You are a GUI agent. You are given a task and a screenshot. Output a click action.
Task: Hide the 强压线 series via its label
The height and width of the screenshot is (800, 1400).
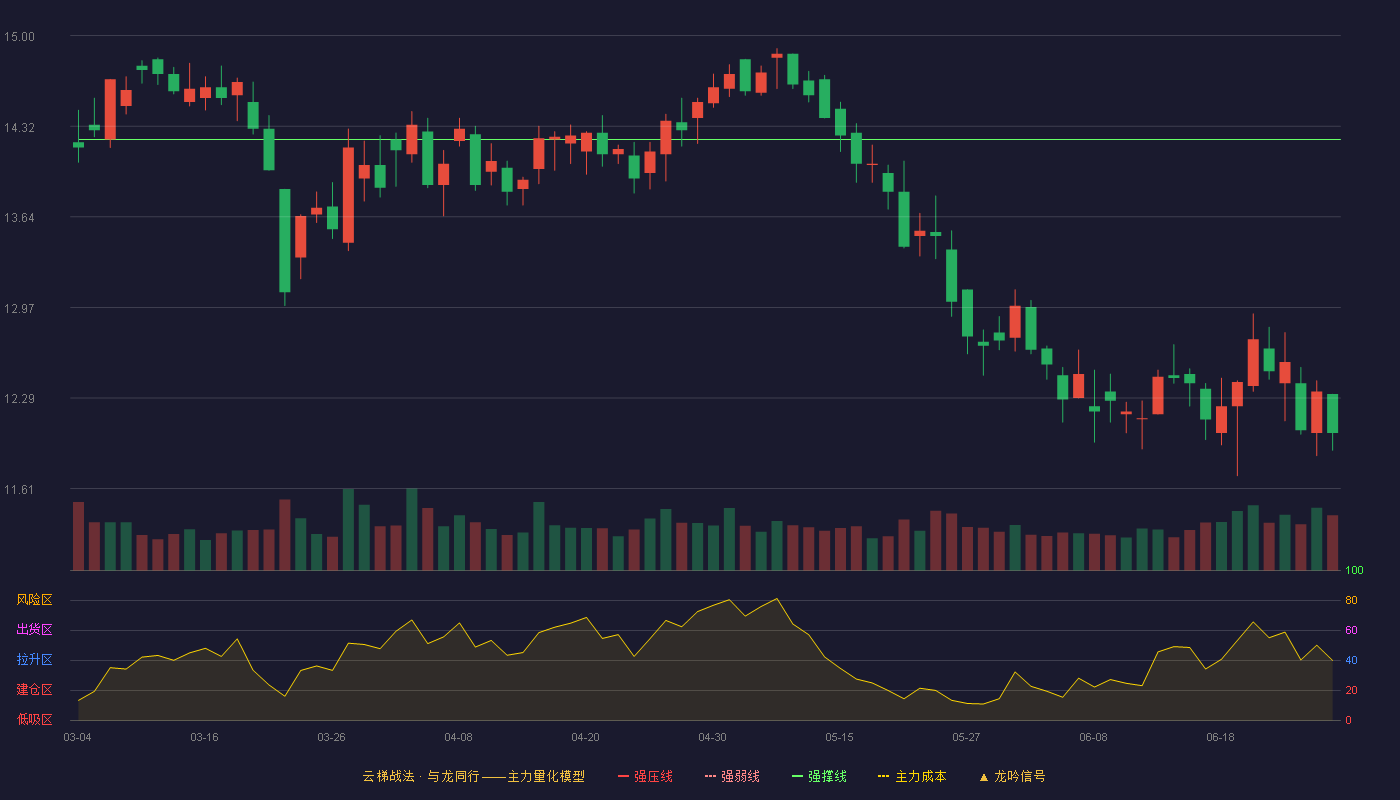pyautogui.click(x=653, y=776)
